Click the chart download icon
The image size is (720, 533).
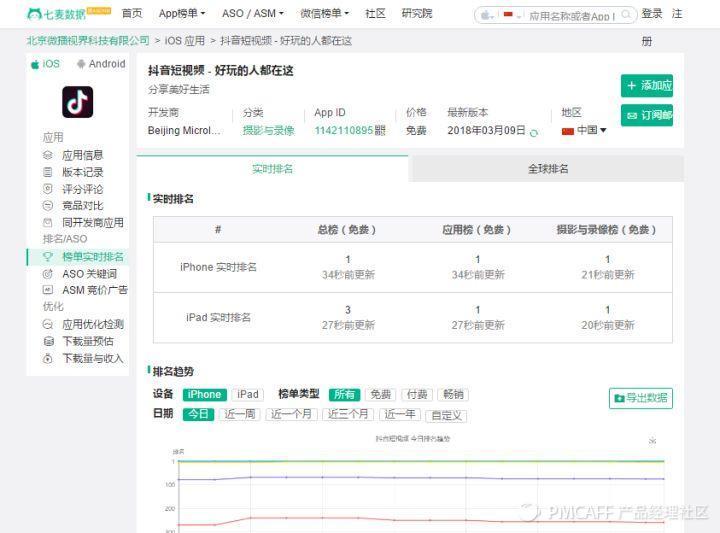coord(652,441)
